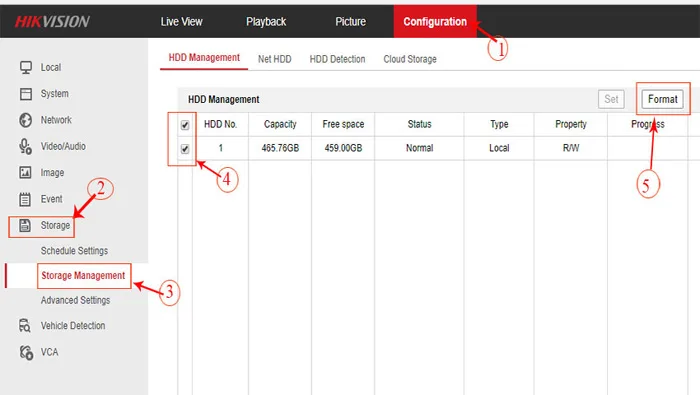Select Storage Management under Storage
Image resolution: width=700 pixels, height=395 pixels.
click(83, 275)
